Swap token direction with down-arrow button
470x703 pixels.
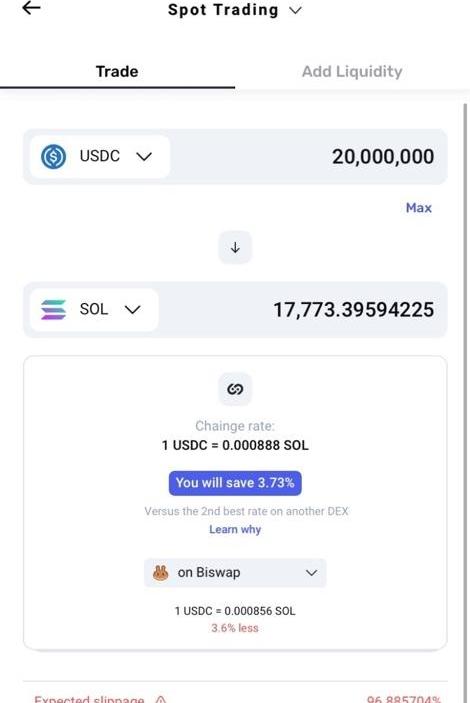point(235,247)
